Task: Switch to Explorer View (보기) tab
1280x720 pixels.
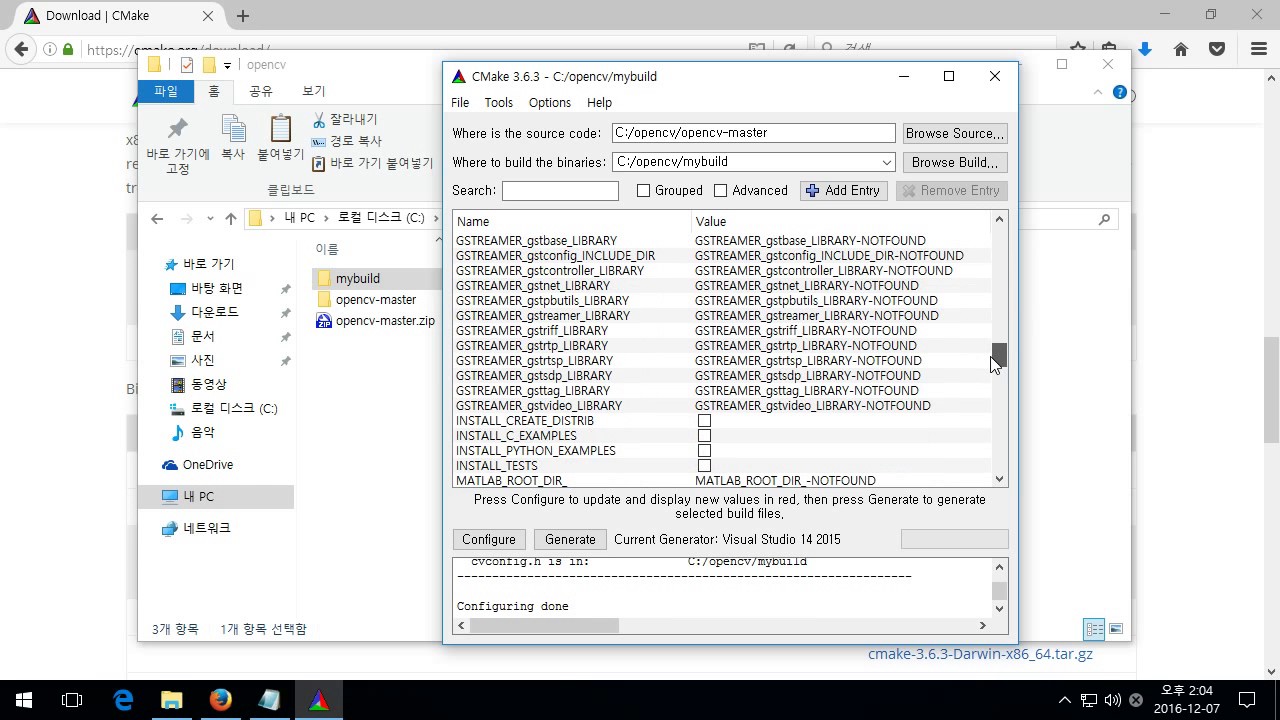Action: click(314, 91)
